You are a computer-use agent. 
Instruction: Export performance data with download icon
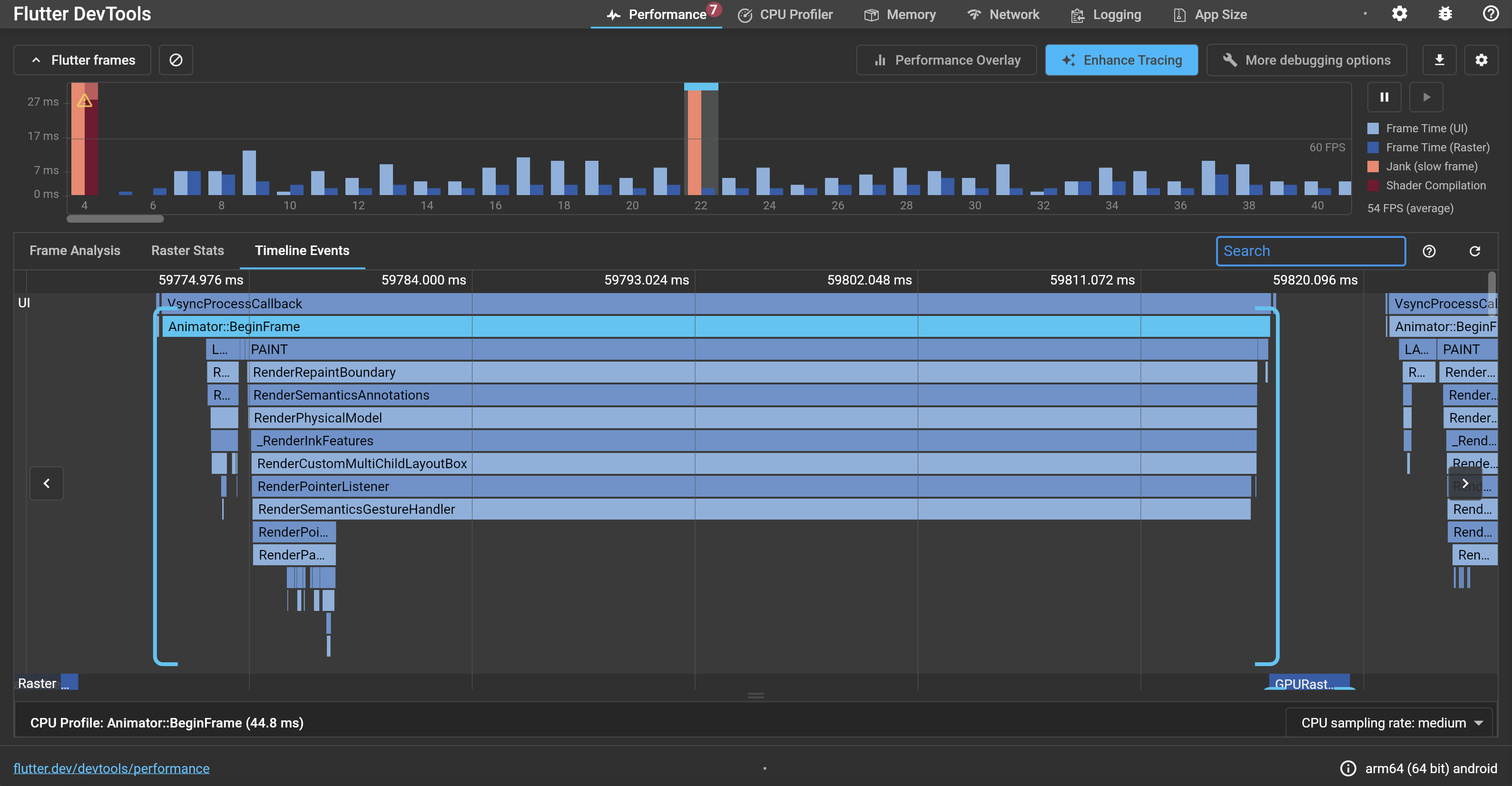click(x=1439, y=60)
